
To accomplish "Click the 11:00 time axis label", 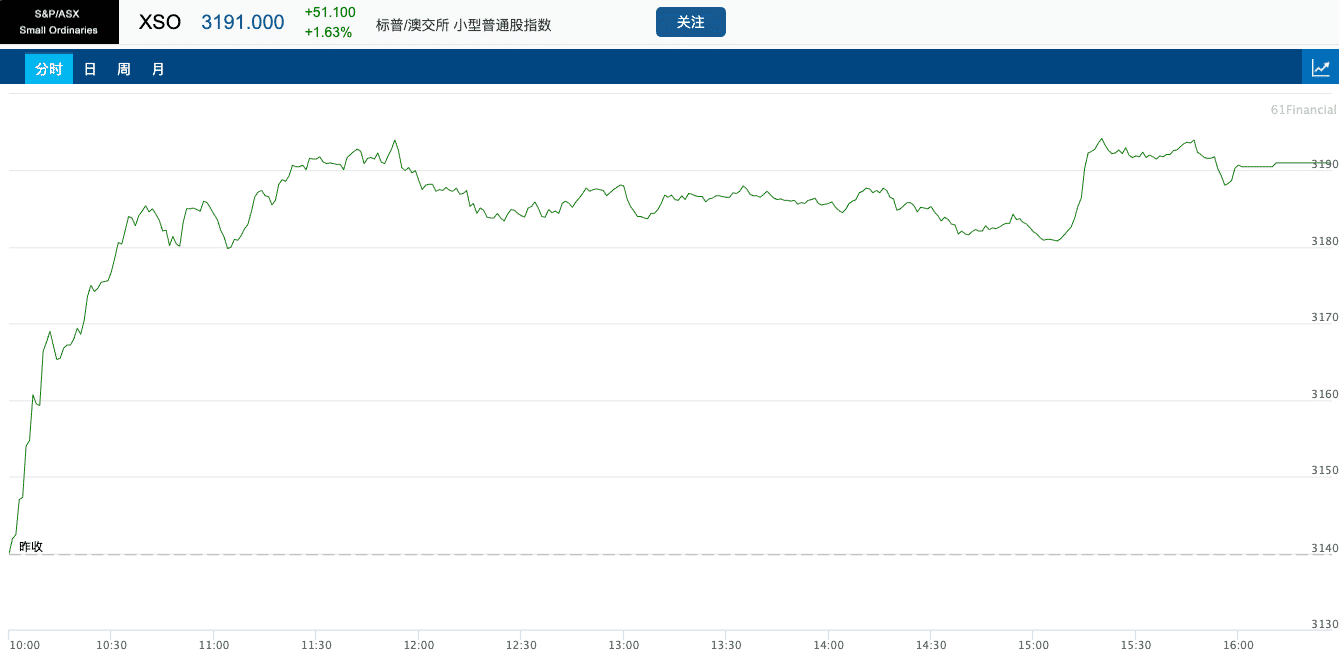I will click(214, 645).
